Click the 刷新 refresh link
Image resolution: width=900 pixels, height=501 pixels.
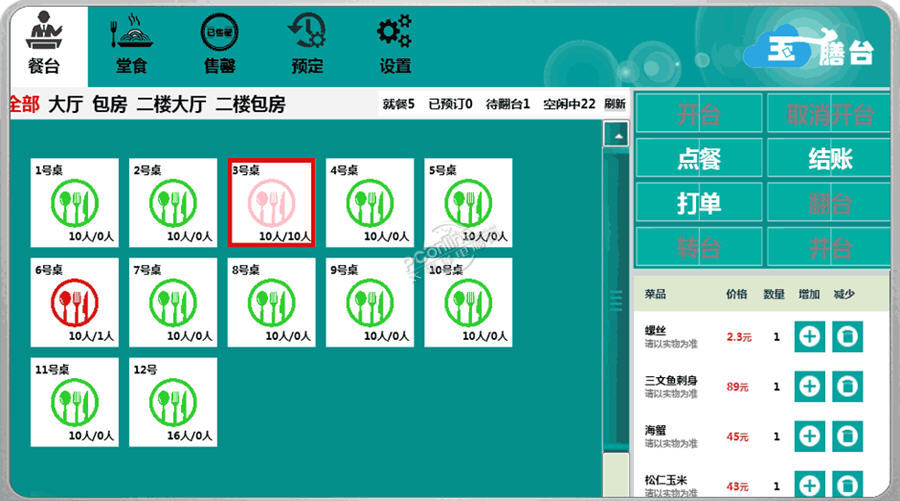click(x=615, y=104)
